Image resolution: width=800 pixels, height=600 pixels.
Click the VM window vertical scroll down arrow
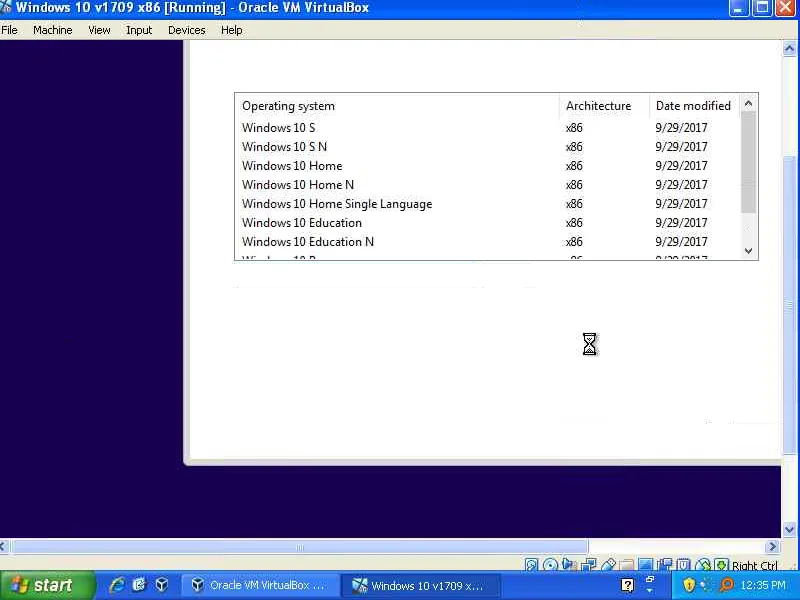[789, 530]
